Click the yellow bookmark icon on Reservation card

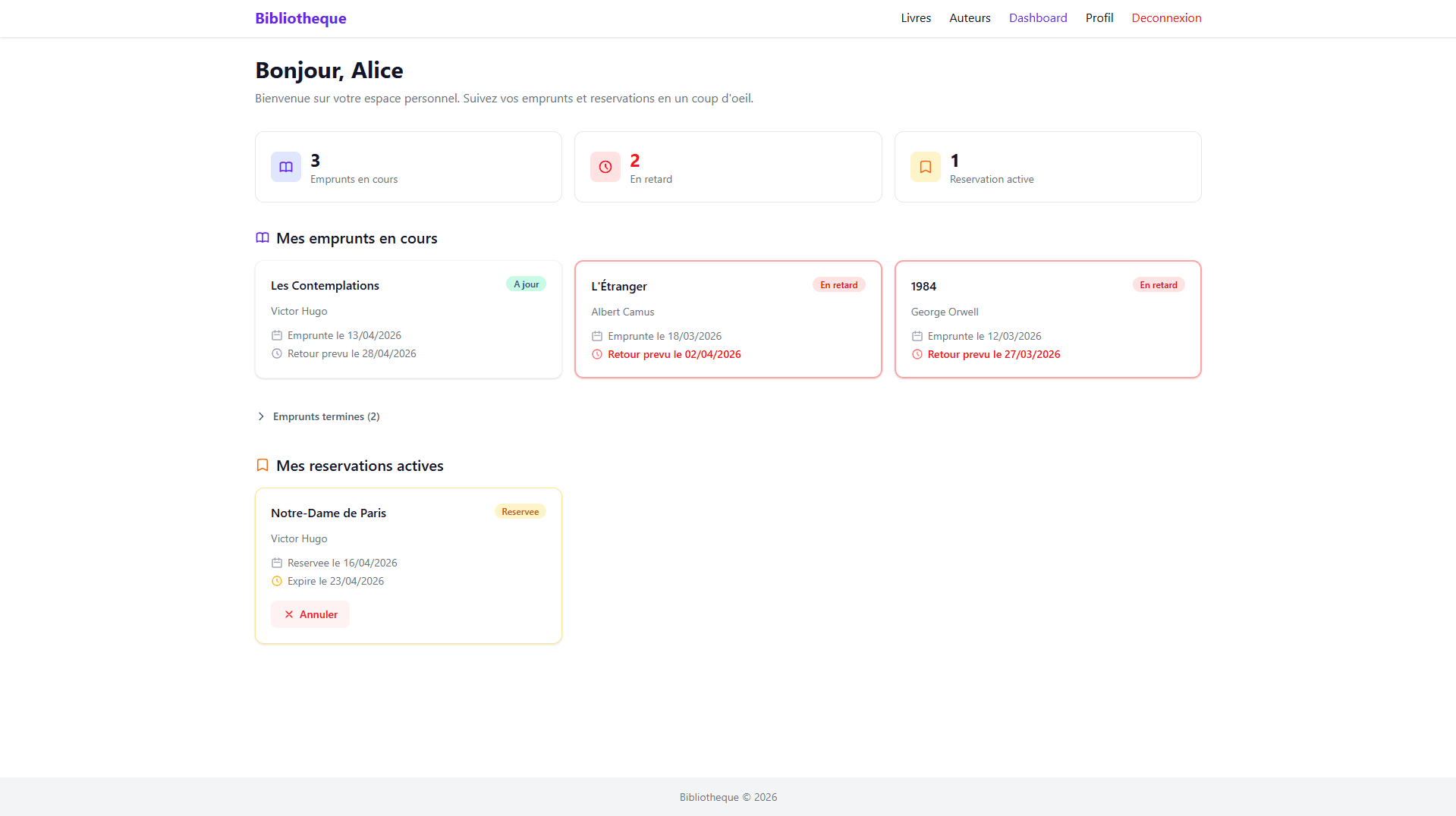pos(925,167)
